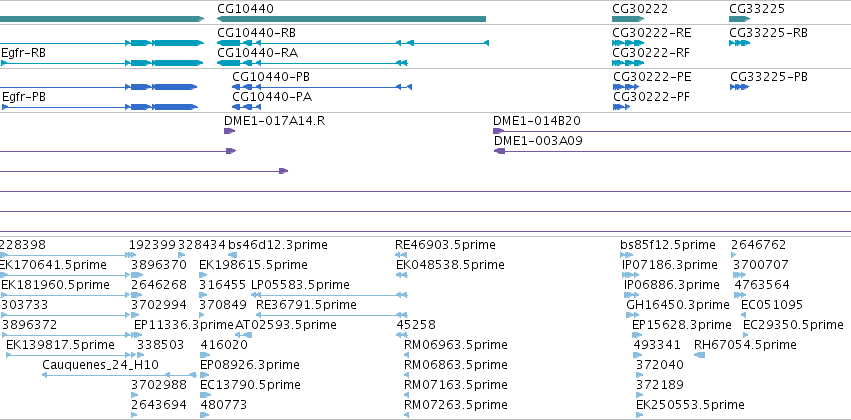Select the bs85f12.5prime EST label

[x=668, y=245]
